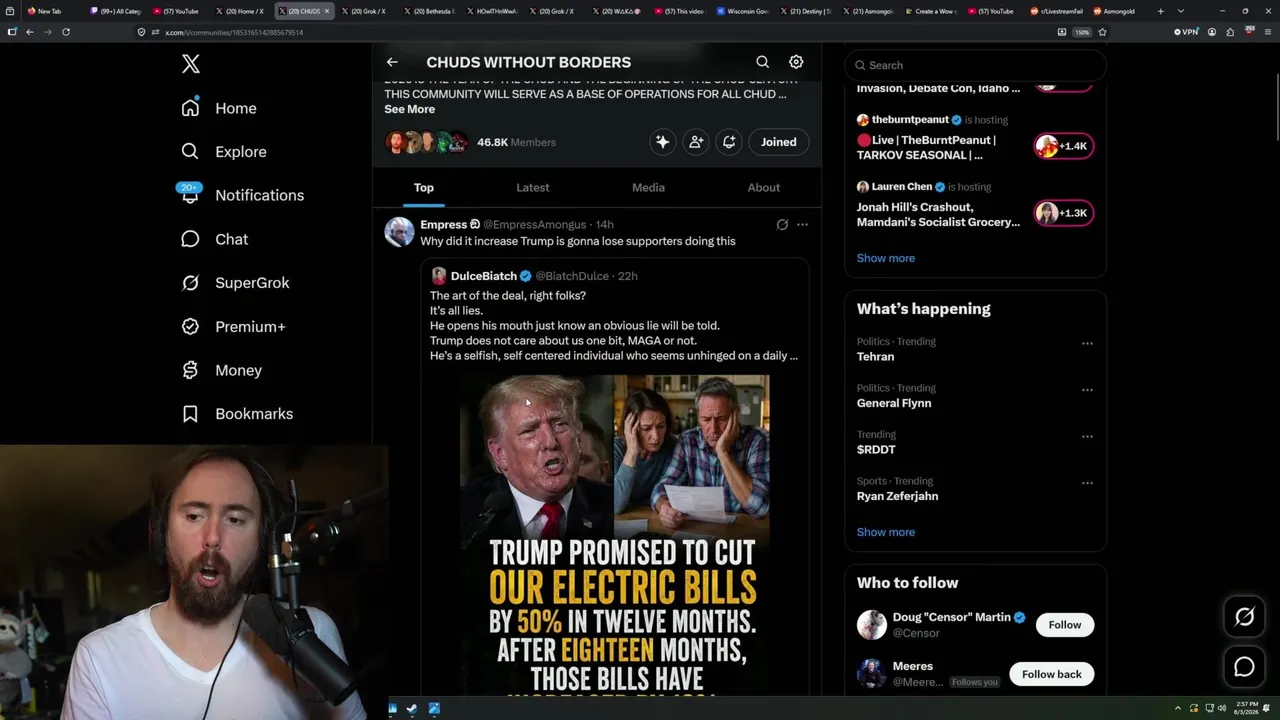Toggle the browser VPN button
1280x720 pixels.
point(1186,32)
